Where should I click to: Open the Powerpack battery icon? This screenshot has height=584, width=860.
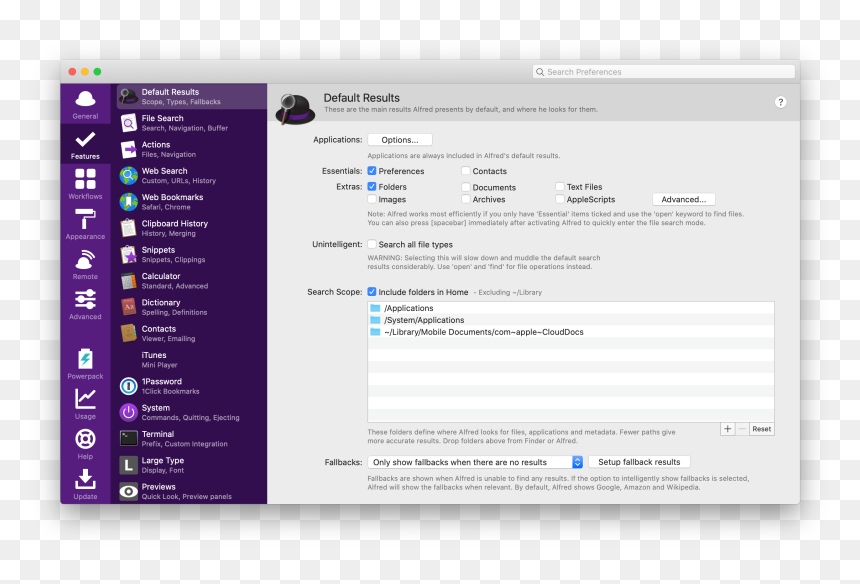coord(85,359)
